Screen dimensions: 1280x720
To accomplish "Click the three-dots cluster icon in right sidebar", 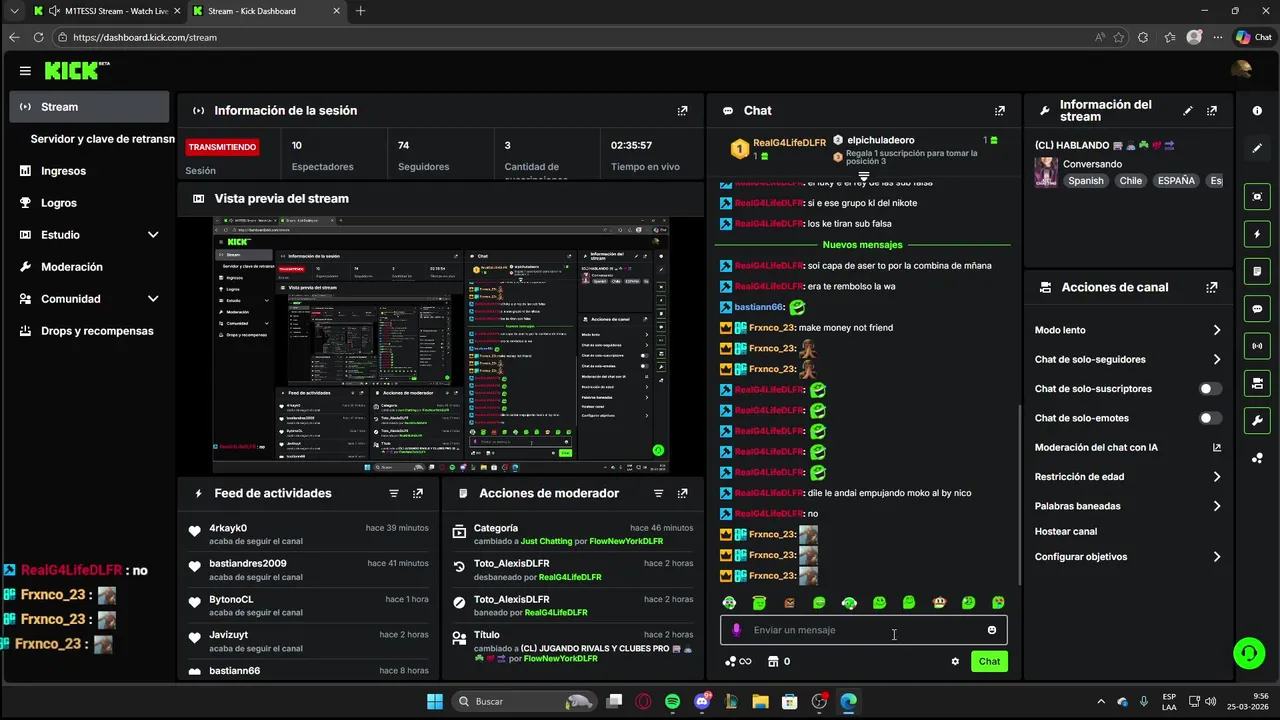I will [1257, 458].
